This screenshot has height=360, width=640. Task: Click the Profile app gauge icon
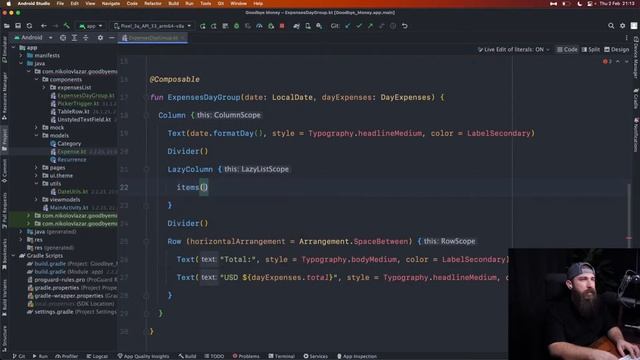click(259, 26)
